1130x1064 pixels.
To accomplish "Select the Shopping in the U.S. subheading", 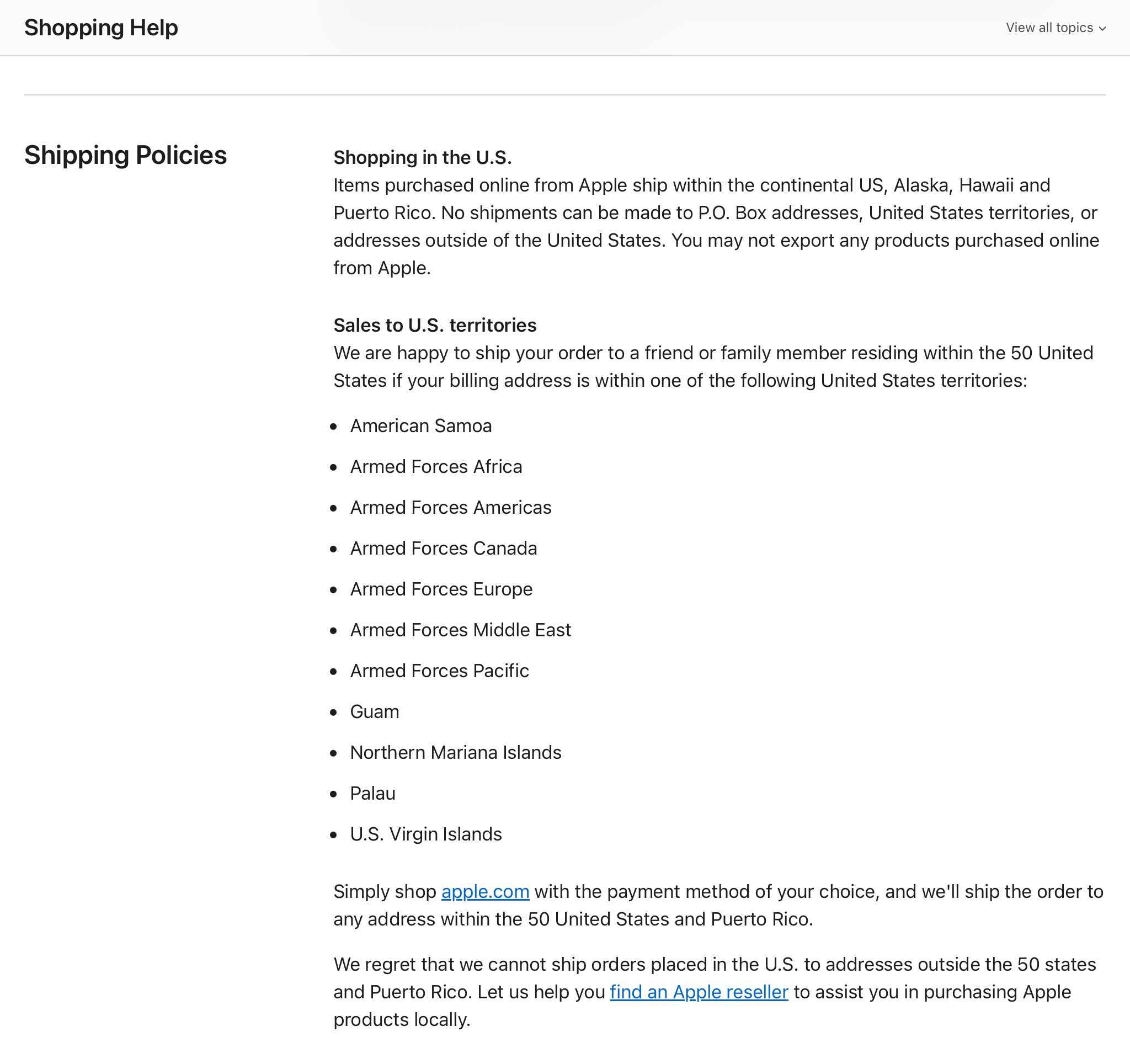I will (422, 157).
